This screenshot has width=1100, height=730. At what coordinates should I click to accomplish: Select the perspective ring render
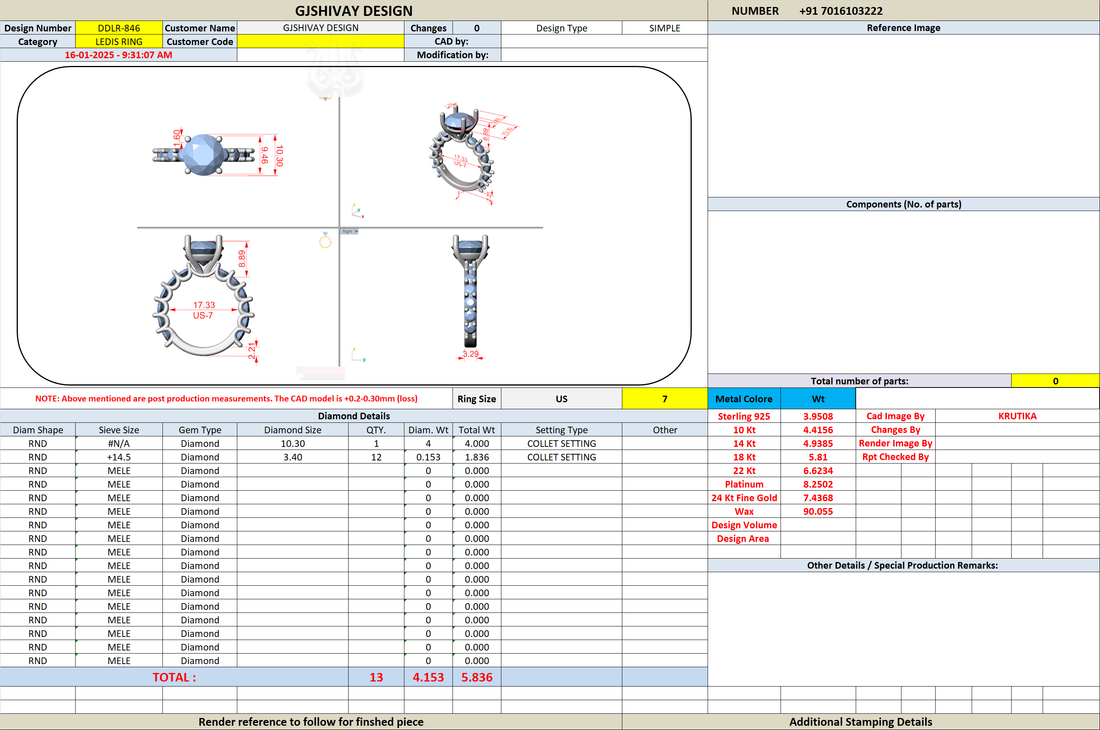click(464, 151)
